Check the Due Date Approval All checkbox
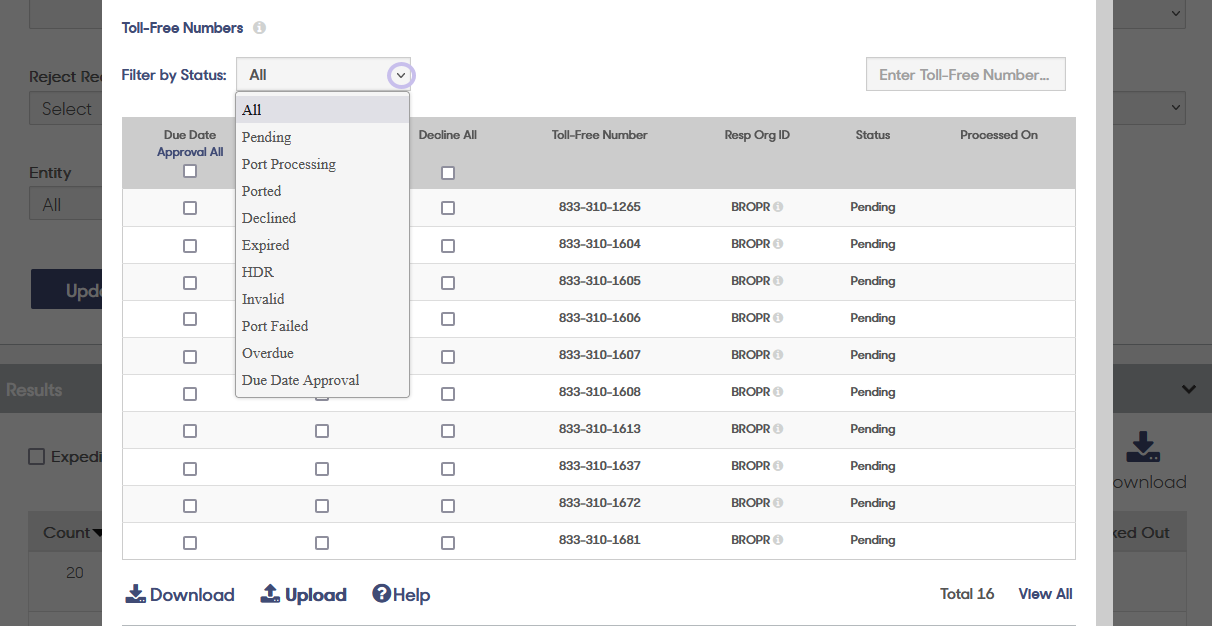This screenshot has height=626, width=1212. [x=190, y=171]
